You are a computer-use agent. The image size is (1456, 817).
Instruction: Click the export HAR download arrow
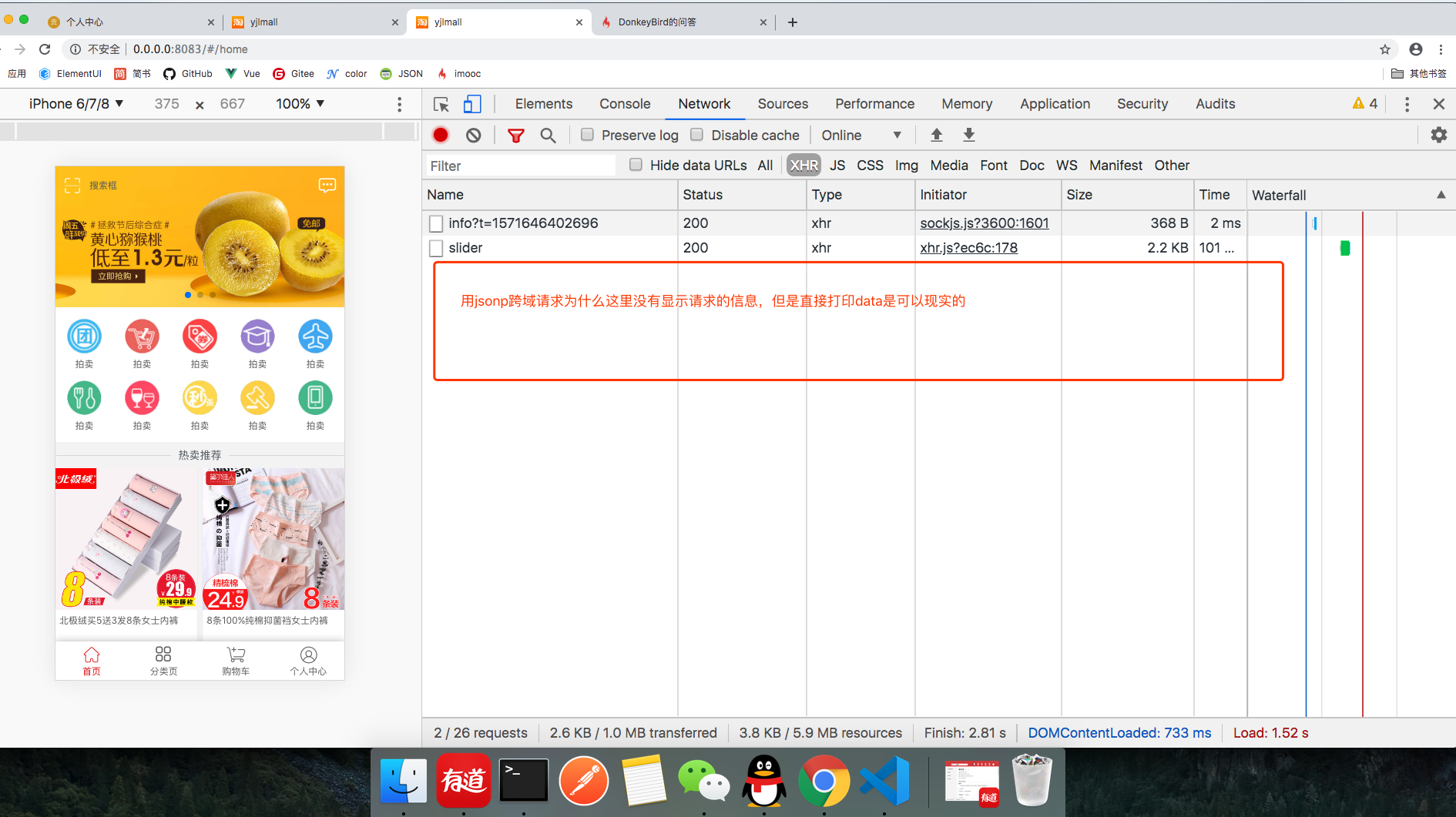click(969, 135)
